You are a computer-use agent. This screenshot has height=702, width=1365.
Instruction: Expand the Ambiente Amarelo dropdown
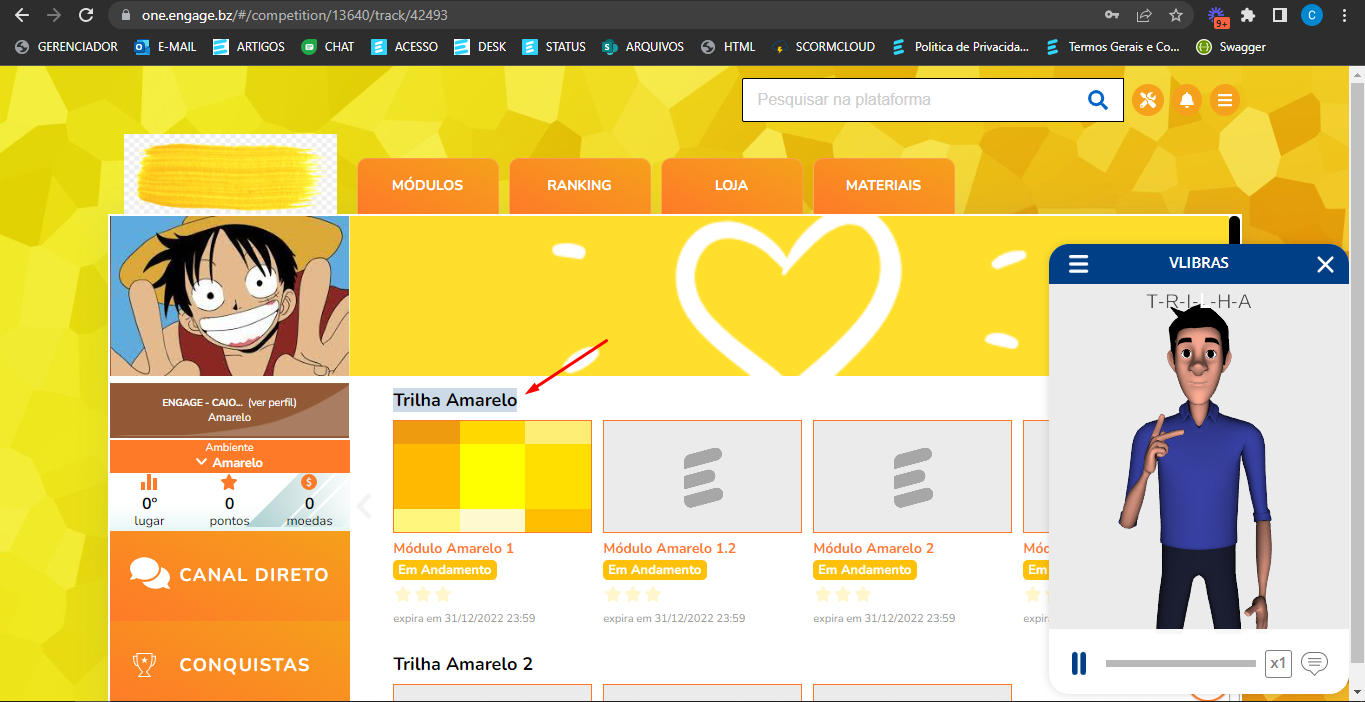pos(229,456)
